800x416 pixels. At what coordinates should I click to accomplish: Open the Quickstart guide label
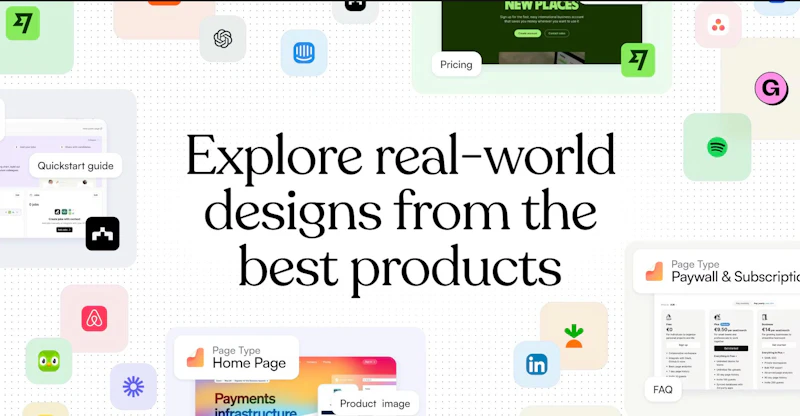[76, 165]
